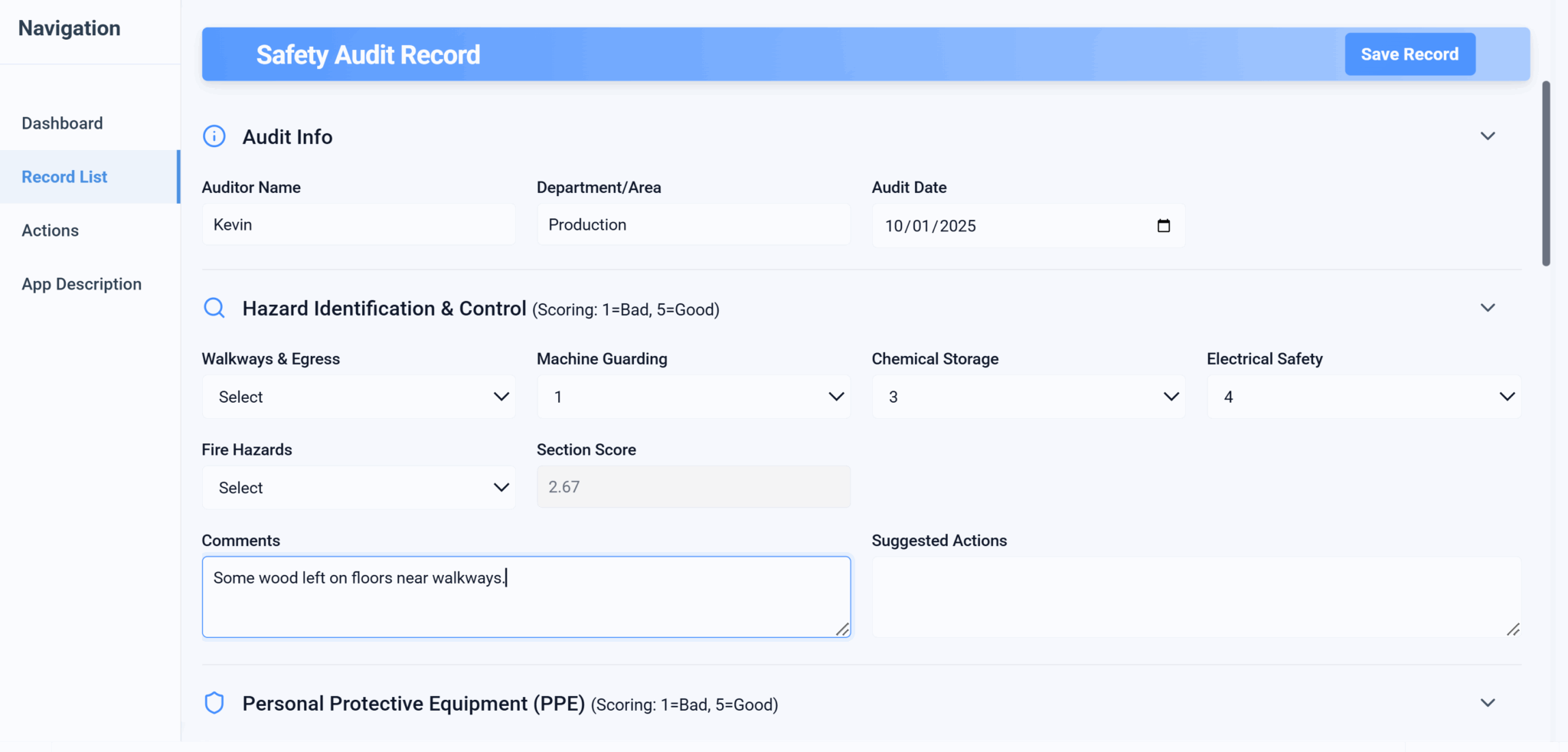Click the Section Score field showing 2.67

coord(694,486)
